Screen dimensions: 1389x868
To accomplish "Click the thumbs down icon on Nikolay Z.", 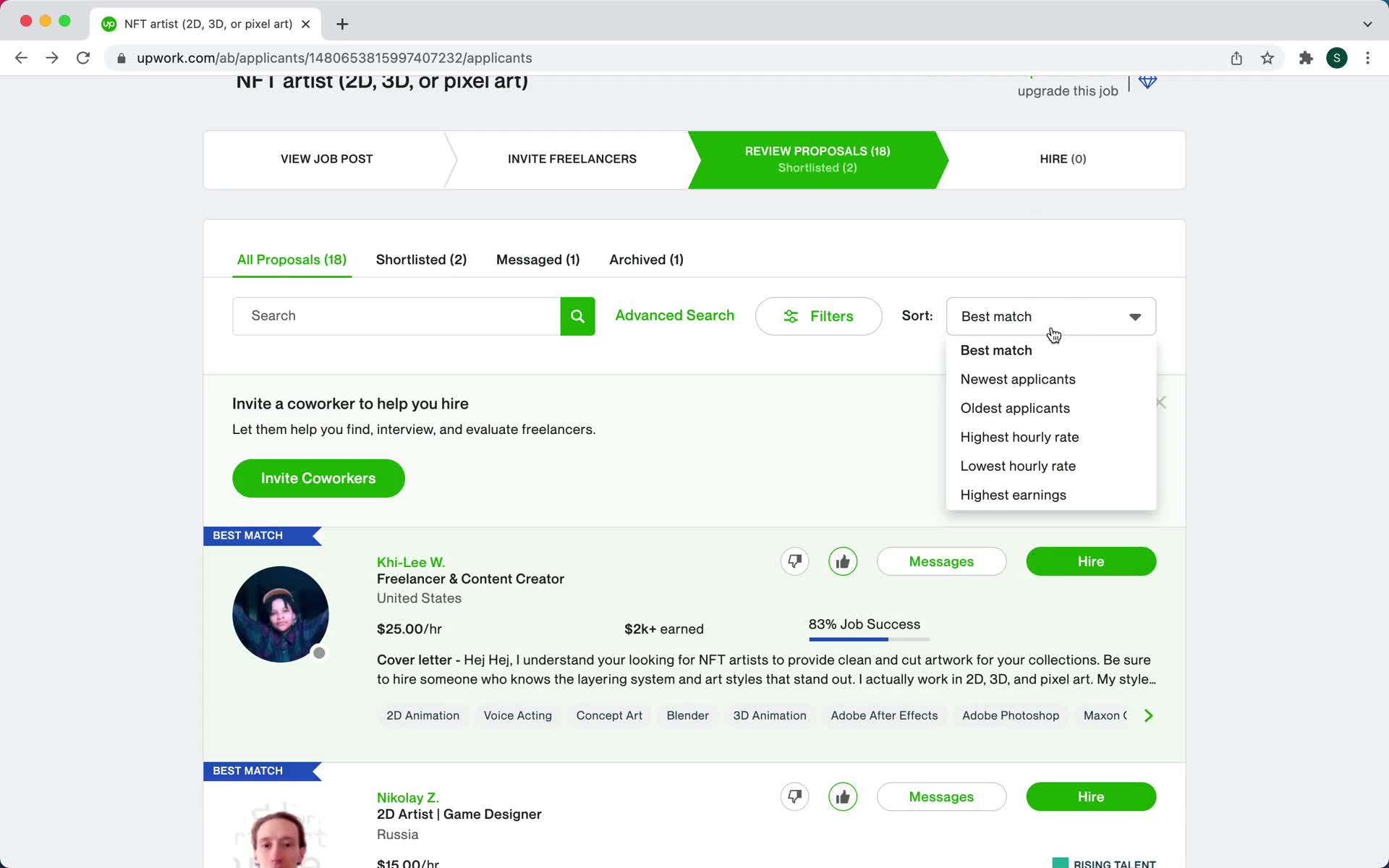I will point(795,796).
